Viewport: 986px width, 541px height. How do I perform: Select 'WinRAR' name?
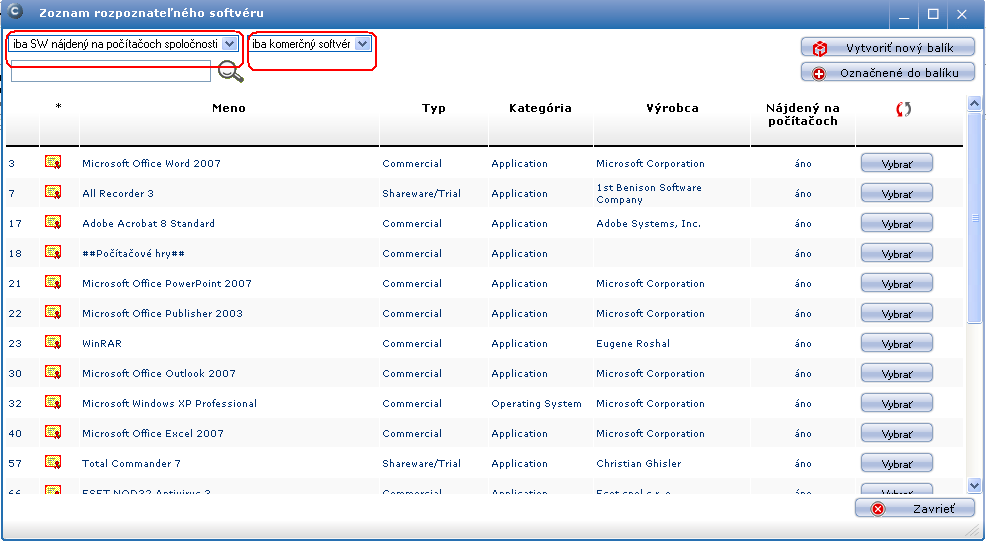coord(102,343)
